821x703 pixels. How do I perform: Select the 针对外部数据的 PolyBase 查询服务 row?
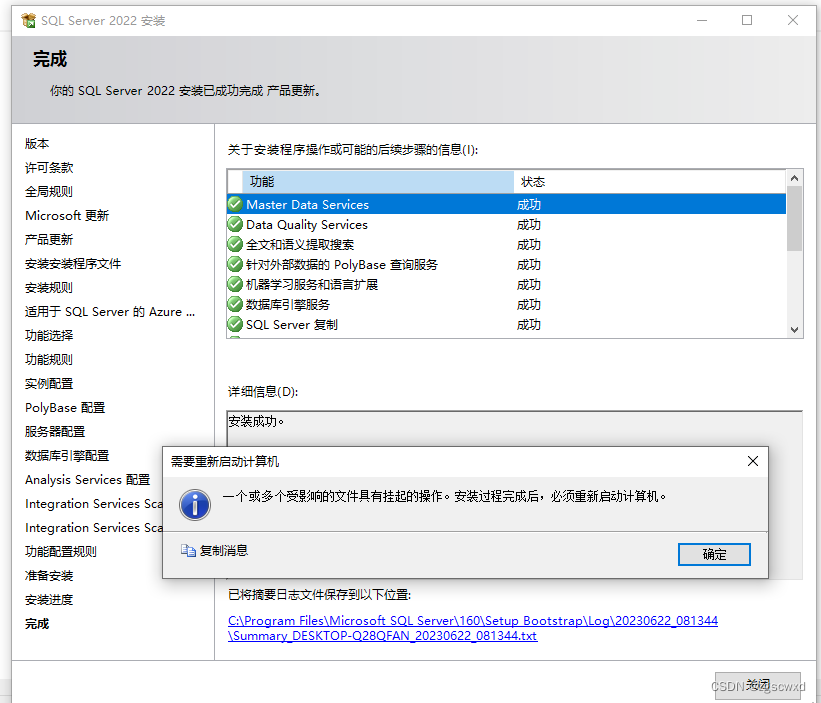pyautogui.click(x=506, y=264)
